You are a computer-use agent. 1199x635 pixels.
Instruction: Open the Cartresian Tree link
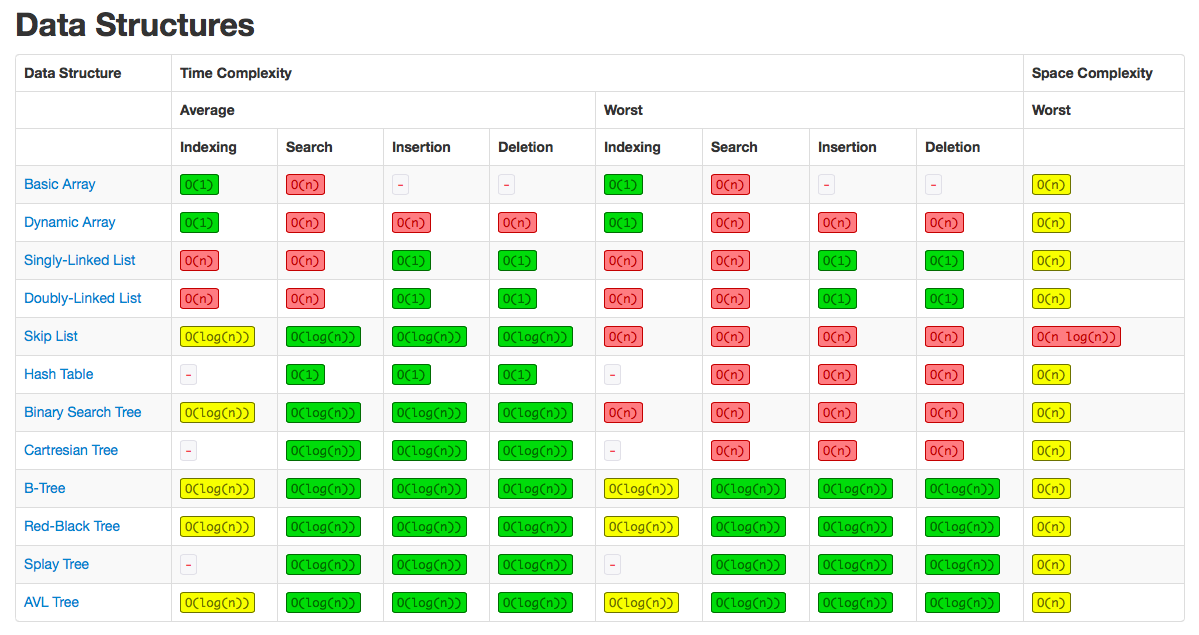(70, 450)
